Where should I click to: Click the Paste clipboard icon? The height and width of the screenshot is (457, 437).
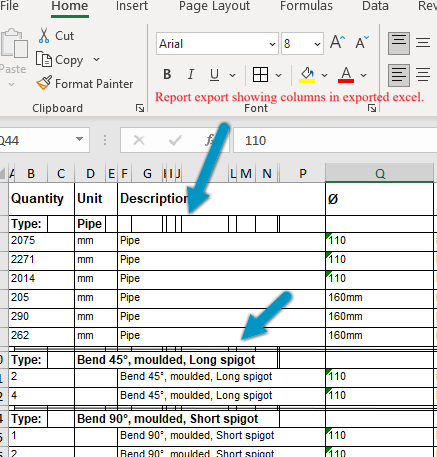click(14, 44)
